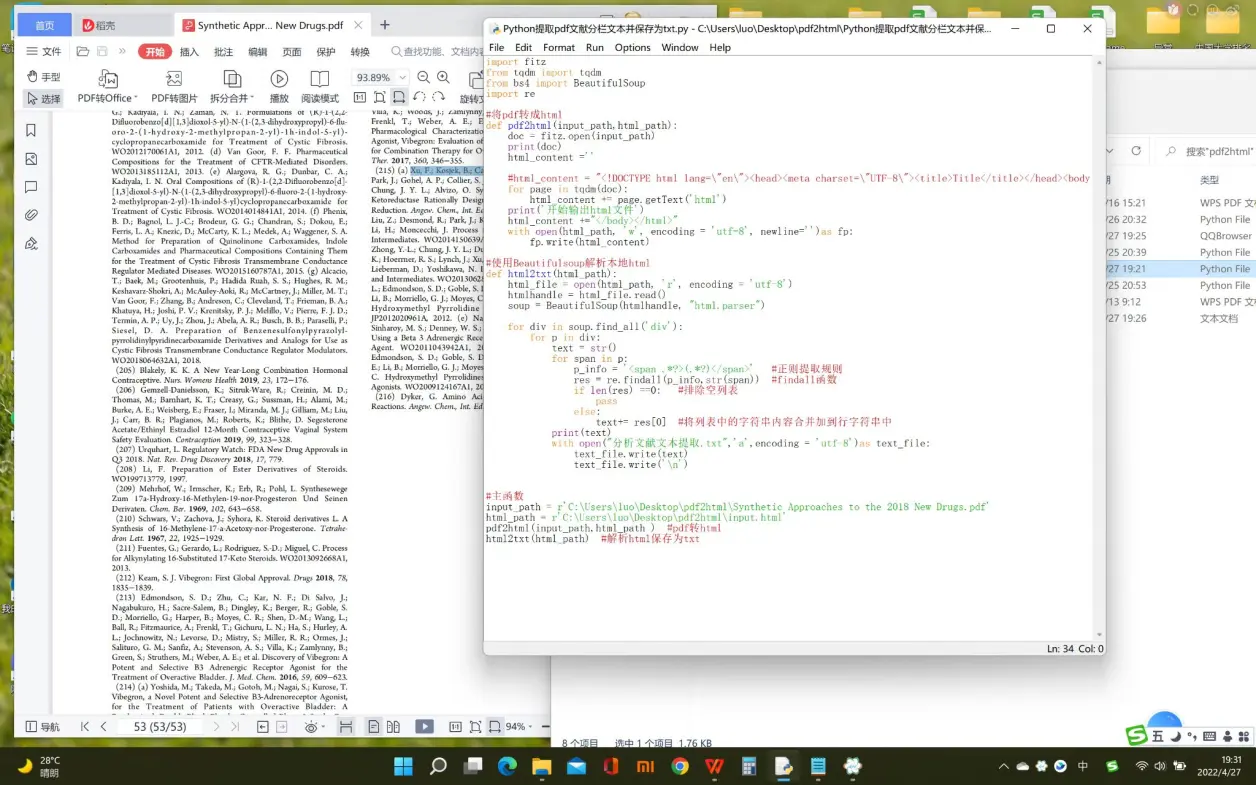Screen dimensions: 1256x785
Task: Click the Explorer search box for pdf2html
Action: coord(1209,152)
